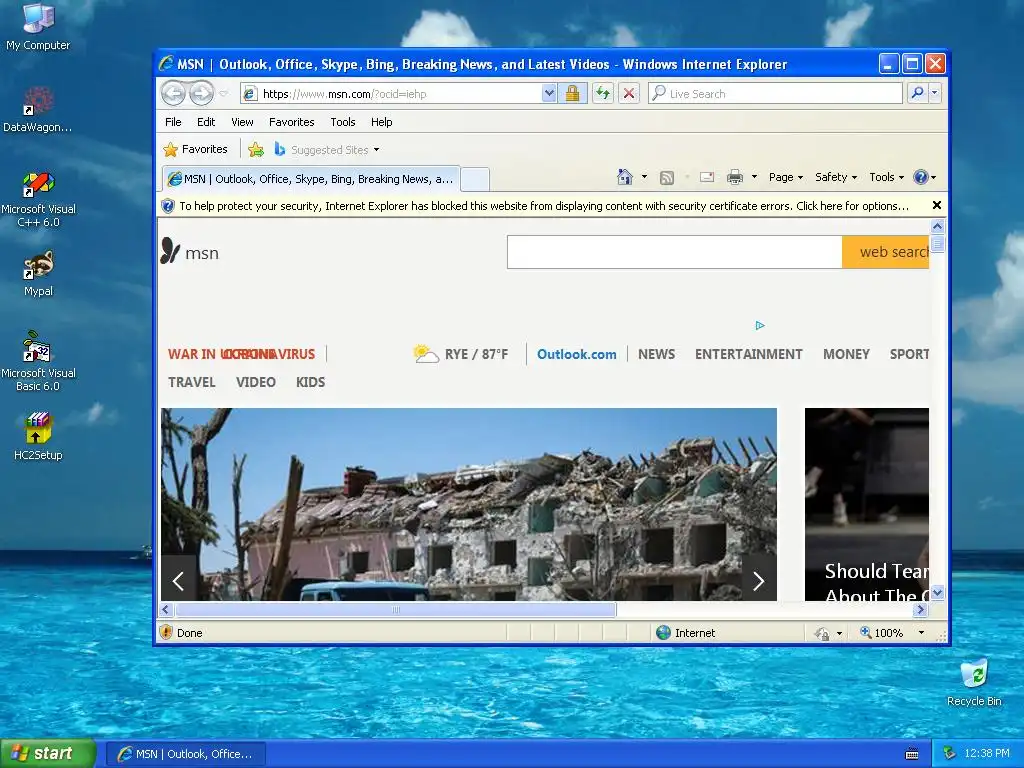Expand the Suggested Sites dropdown

[x=376, y=150]
